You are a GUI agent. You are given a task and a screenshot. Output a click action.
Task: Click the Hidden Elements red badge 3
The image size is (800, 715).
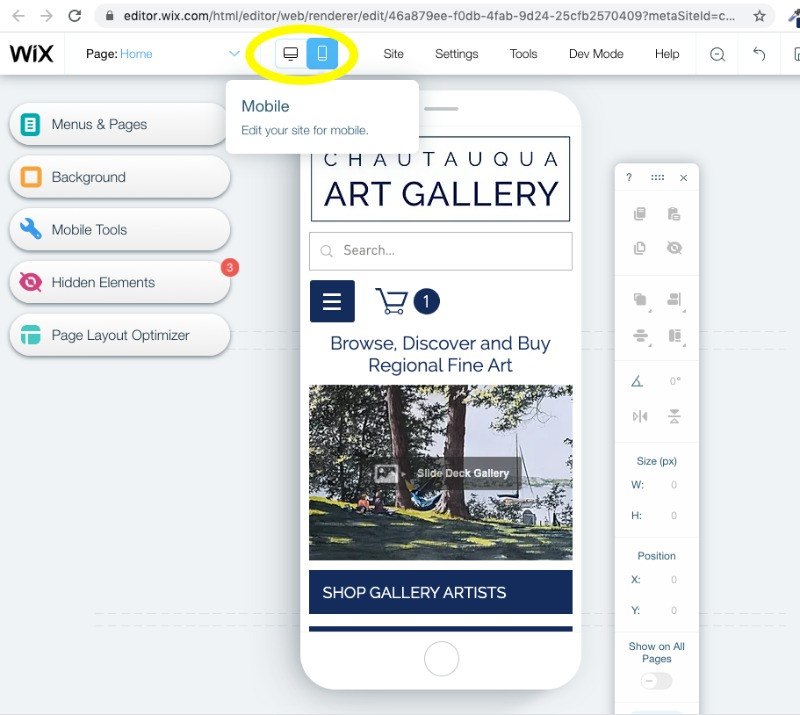[230, 267]
